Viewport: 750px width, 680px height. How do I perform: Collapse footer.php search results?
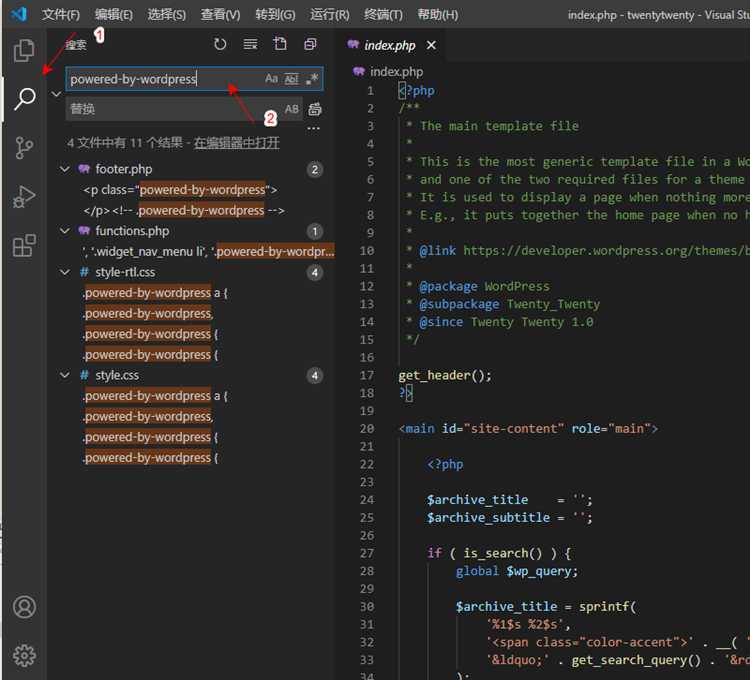click(x=65, y=170)
